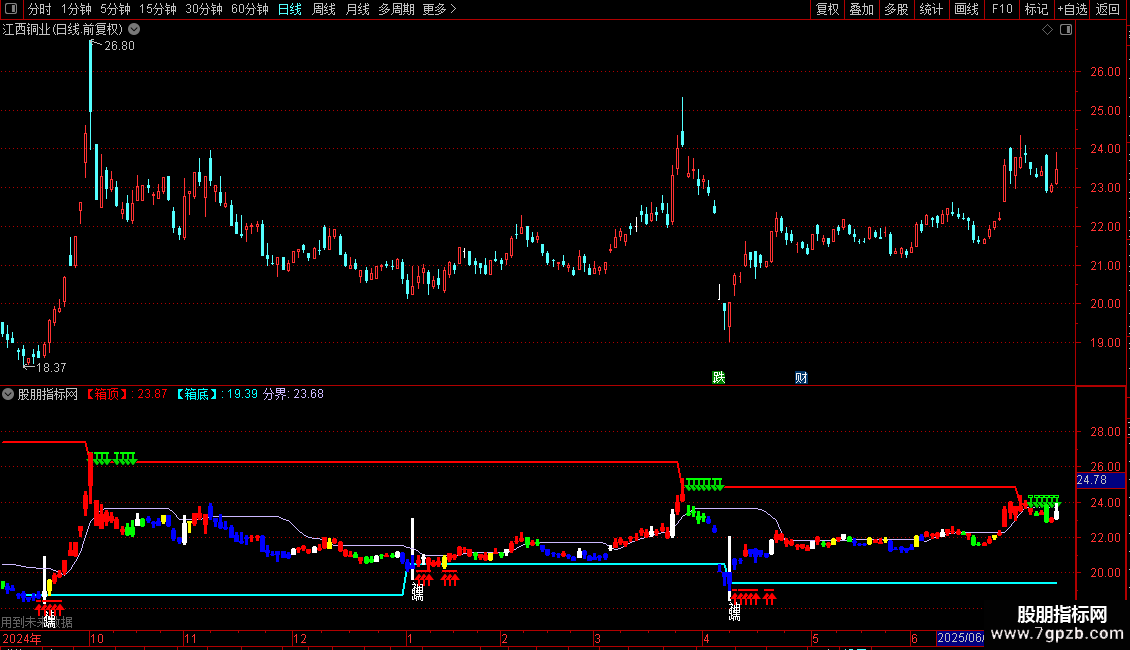The height and width of the screenshot is (650, 1130).
Task: Click the 复权 button
Action: pos(827,9)
